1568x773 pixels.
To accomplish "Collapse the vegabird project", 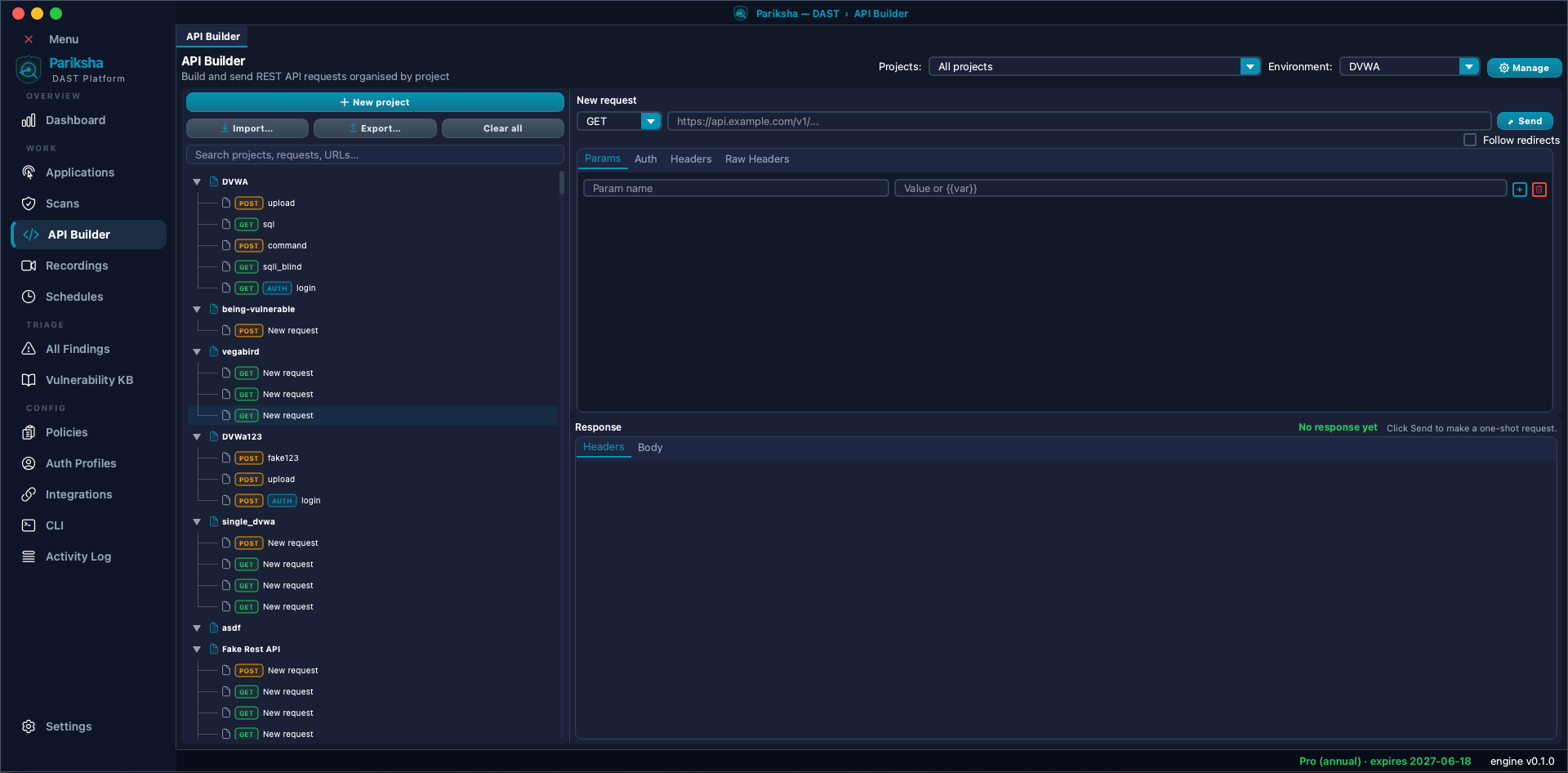I will point(197,352).
